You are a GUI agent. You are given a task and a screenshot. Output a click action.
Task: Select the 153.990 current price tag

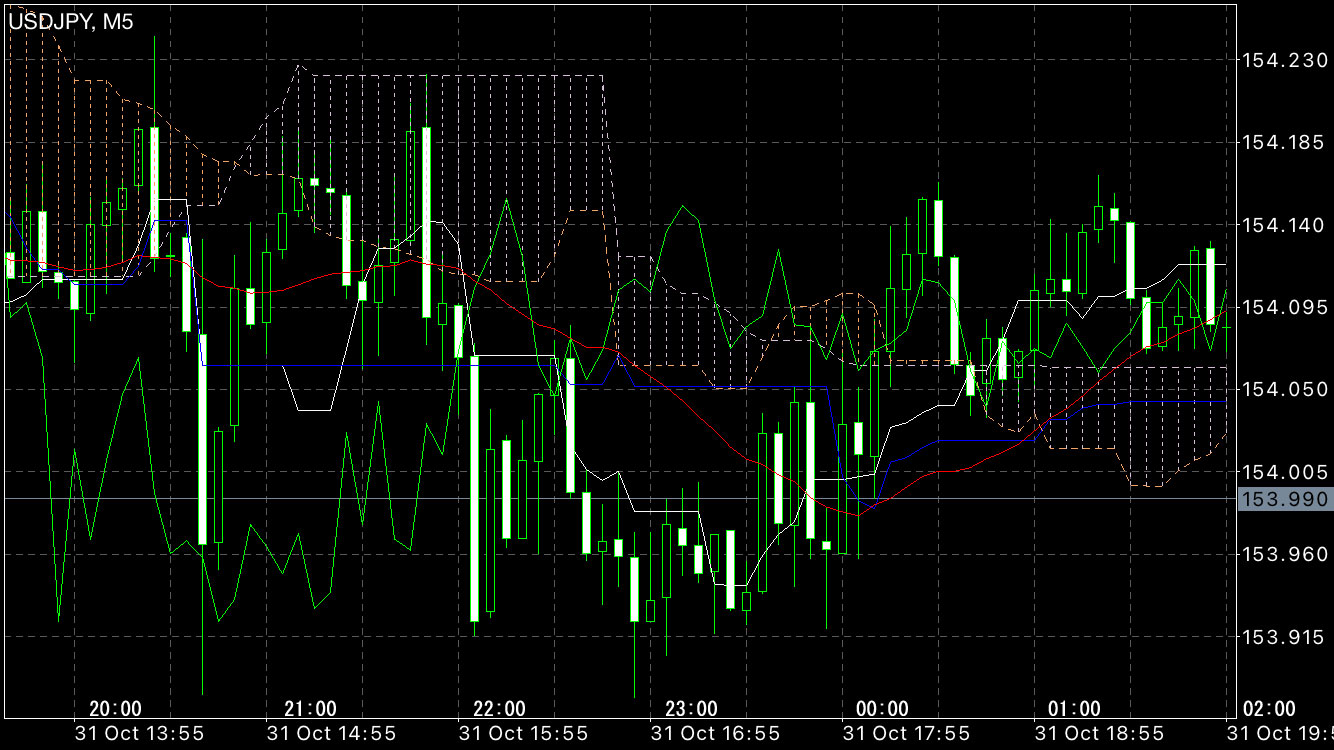point(1284,499)
